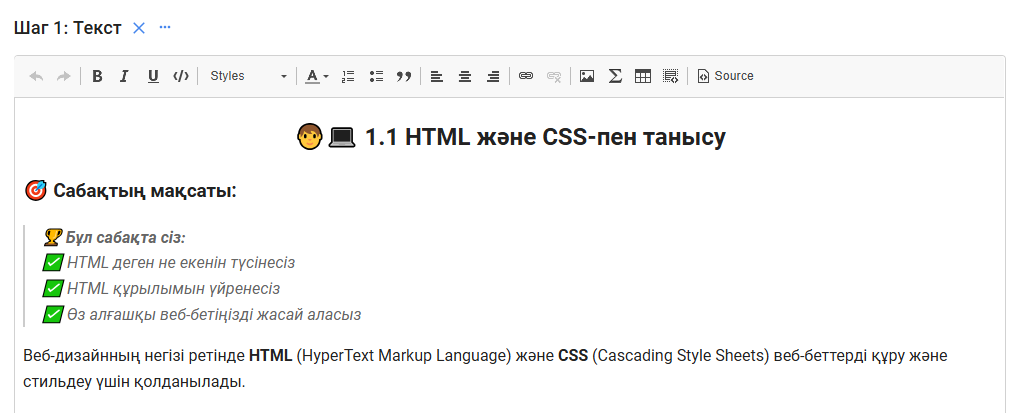Insert a block quote
This screenshot has height=413, width=1024.
click(404, 76)
